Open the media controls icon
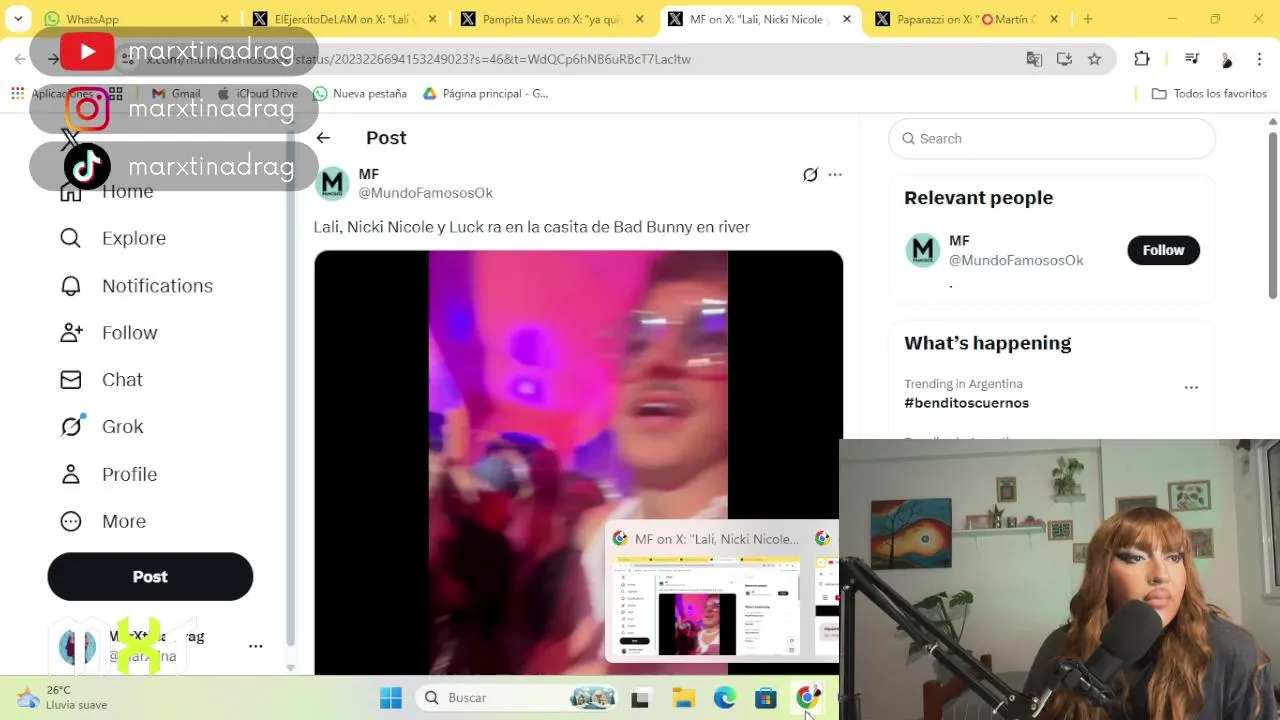1280x720 pixels. (1191, 59)
